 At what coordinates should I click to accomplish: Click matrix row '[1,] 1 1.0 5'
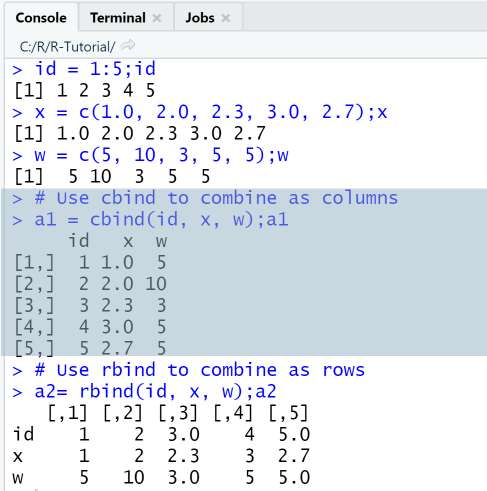pyautogui.click(x=90, y=262)
